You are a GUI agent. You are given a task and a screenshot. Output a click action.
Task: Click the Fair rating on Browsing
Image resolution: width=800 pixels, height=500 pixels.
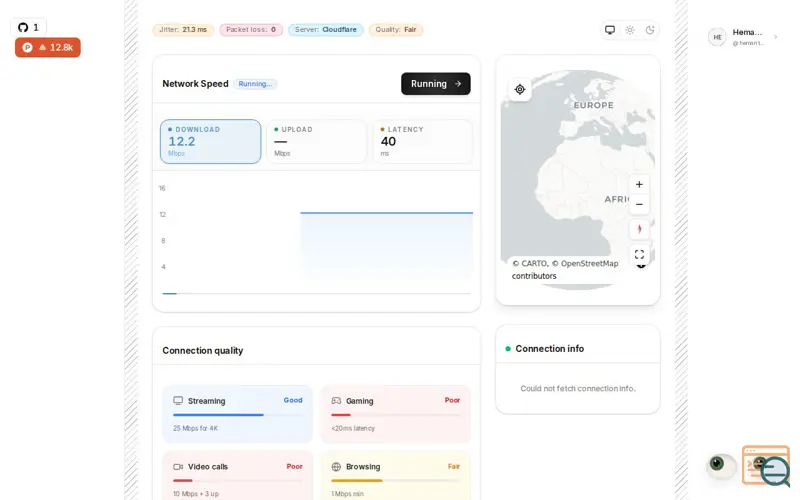tap(454, 466)
